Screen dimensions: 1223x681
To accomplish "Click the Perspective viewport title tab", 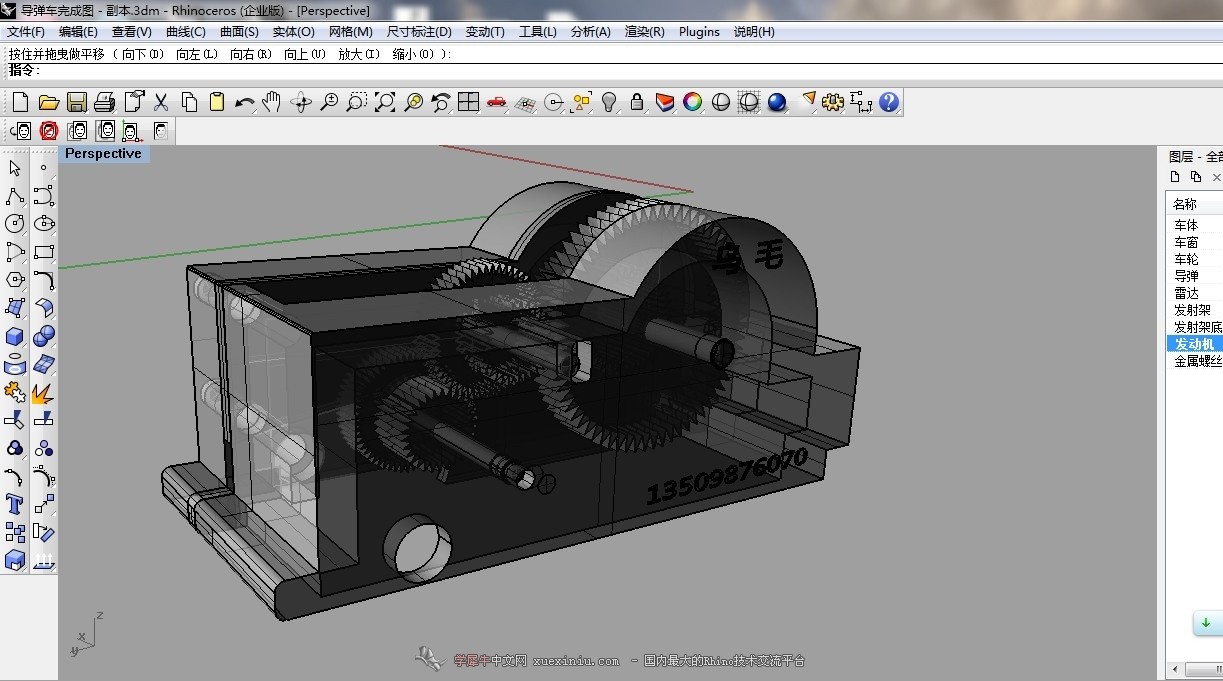I will tap(104, 154).
